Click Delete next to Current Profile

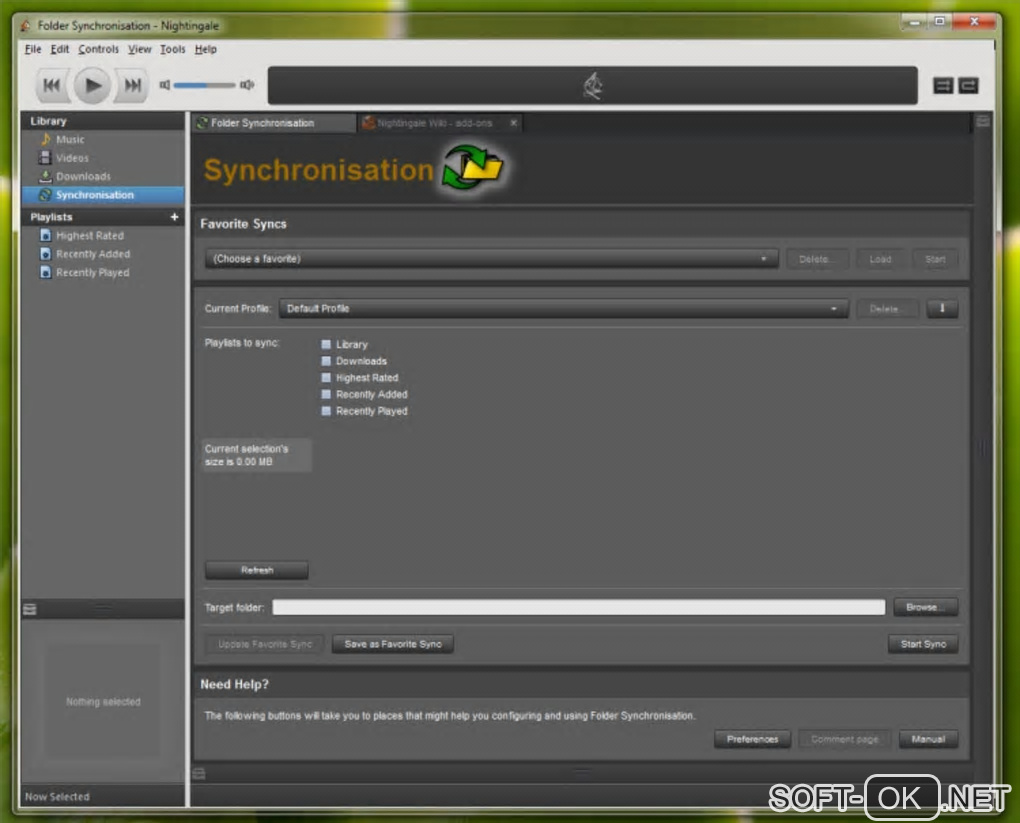[x=885, y=308]
